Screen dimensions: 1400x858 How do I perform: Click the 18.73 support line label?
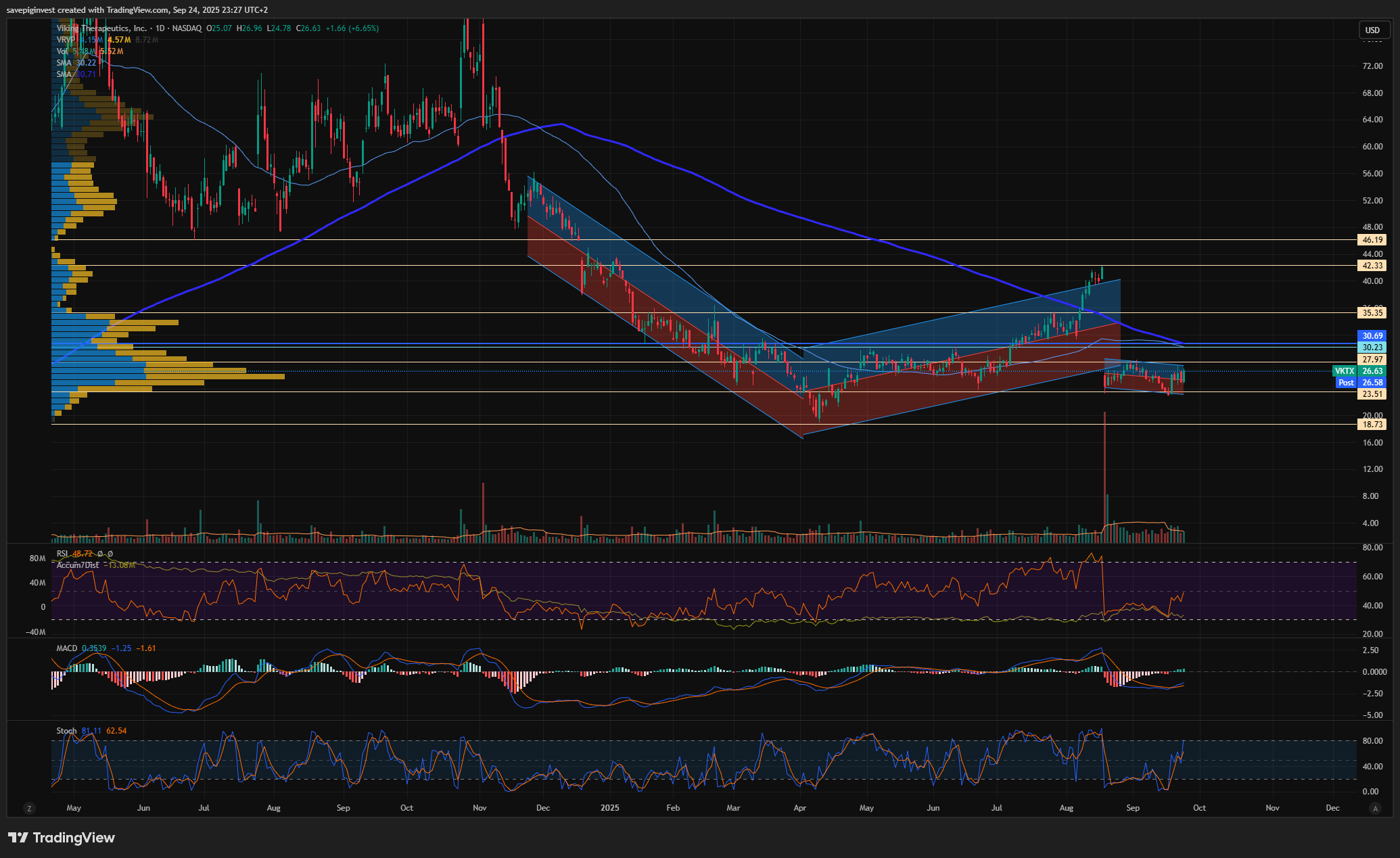(1372, 425)
